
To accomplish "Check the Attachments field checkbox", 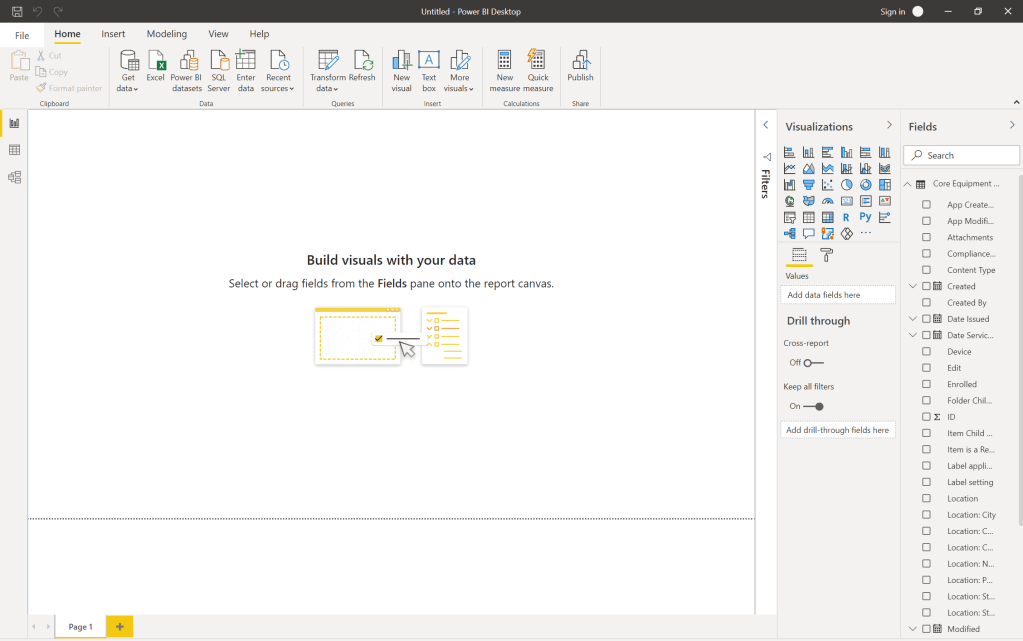I will point(926,237).
